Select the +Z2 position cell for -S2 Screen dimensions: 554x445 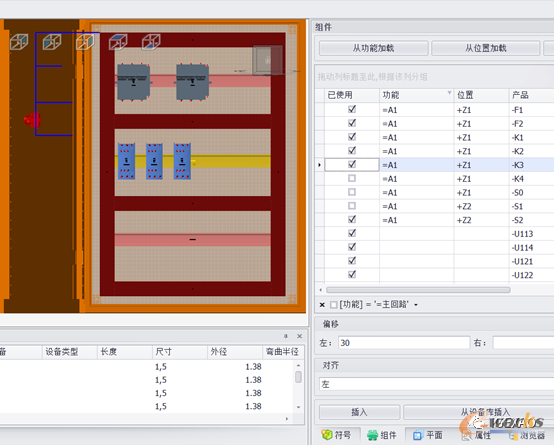point(482,220)
